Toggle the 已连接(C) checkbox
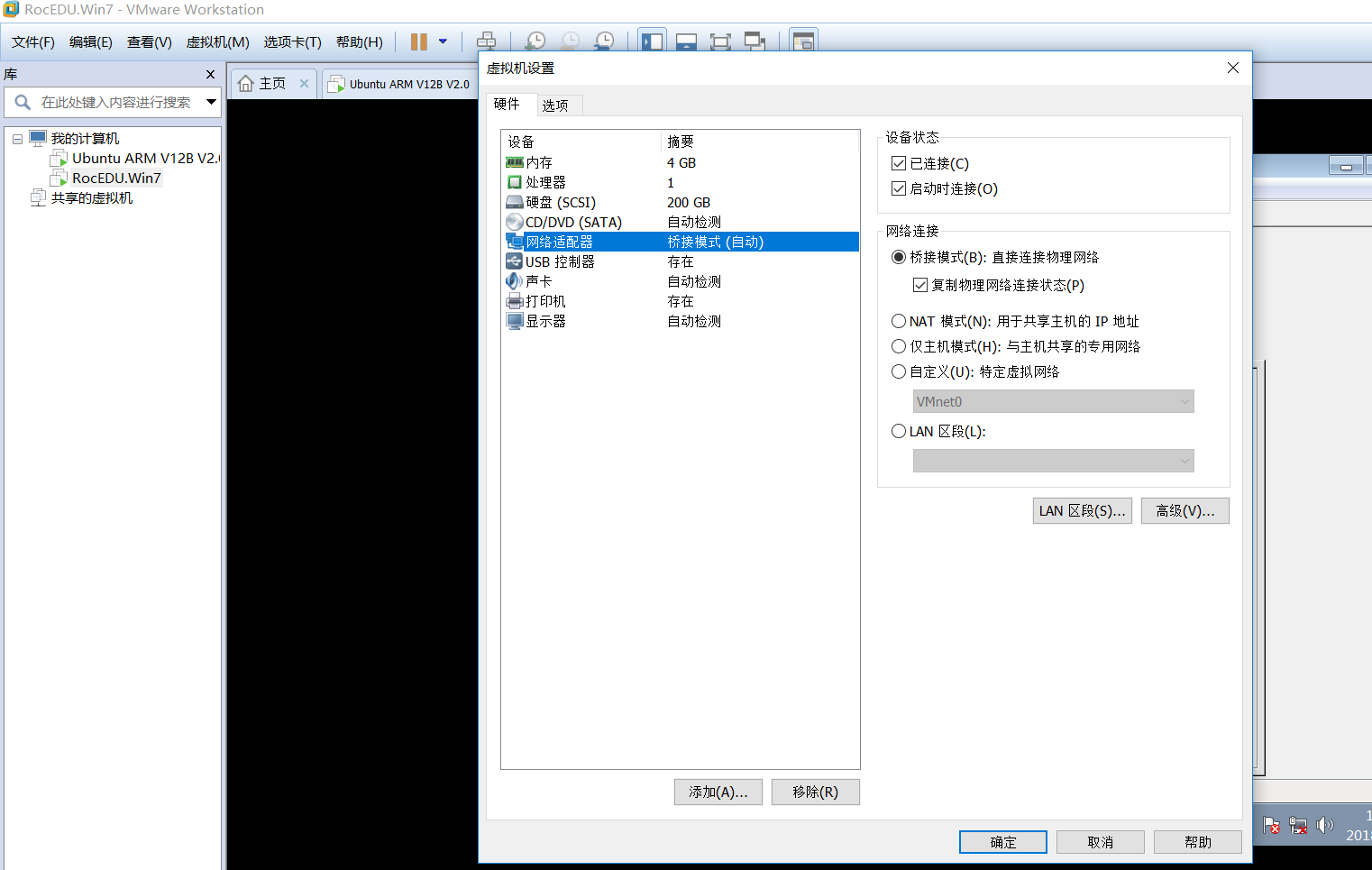Image resolution: width=1372 pixels, height=870 pixels. coord(898,163)
